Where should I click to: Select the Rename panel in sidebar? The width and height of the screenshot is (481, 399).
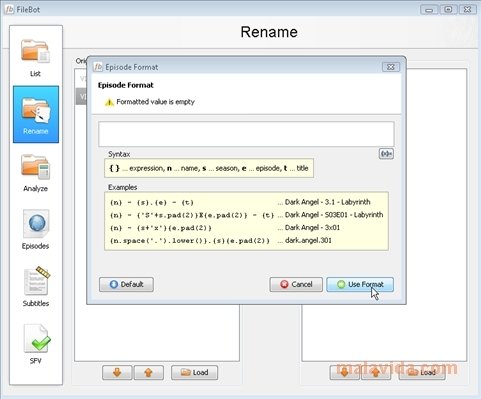coord(36,114)
